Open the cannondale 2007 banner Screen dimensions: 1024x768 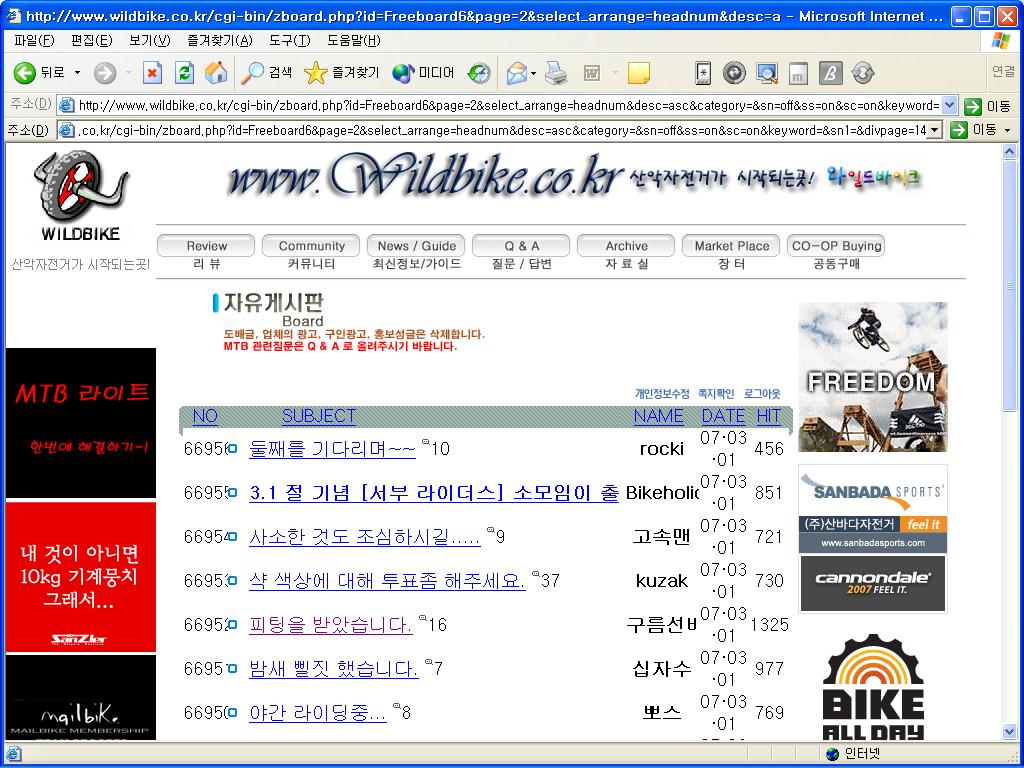pyautogui.click(x=873, y=583)
